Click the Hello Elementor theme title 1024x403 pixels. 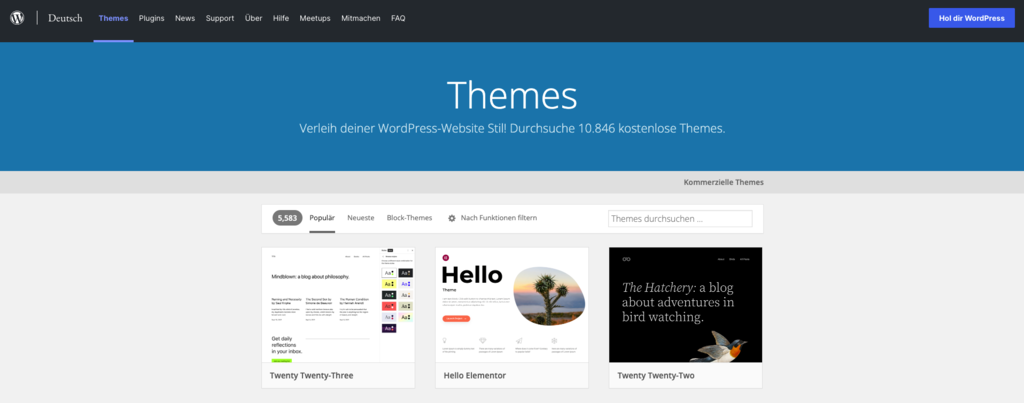(x=475, y=376)
